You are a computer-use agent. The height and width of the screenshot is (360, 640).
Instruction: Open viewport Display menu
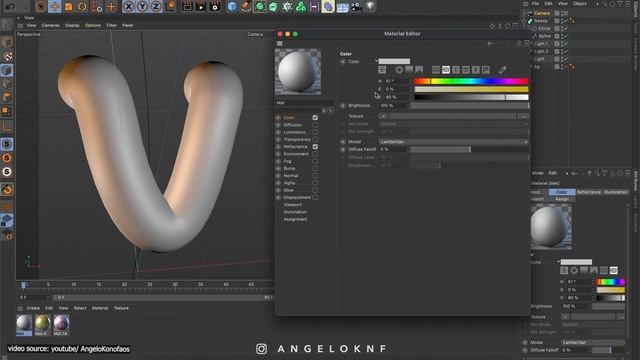pos(72,25)
